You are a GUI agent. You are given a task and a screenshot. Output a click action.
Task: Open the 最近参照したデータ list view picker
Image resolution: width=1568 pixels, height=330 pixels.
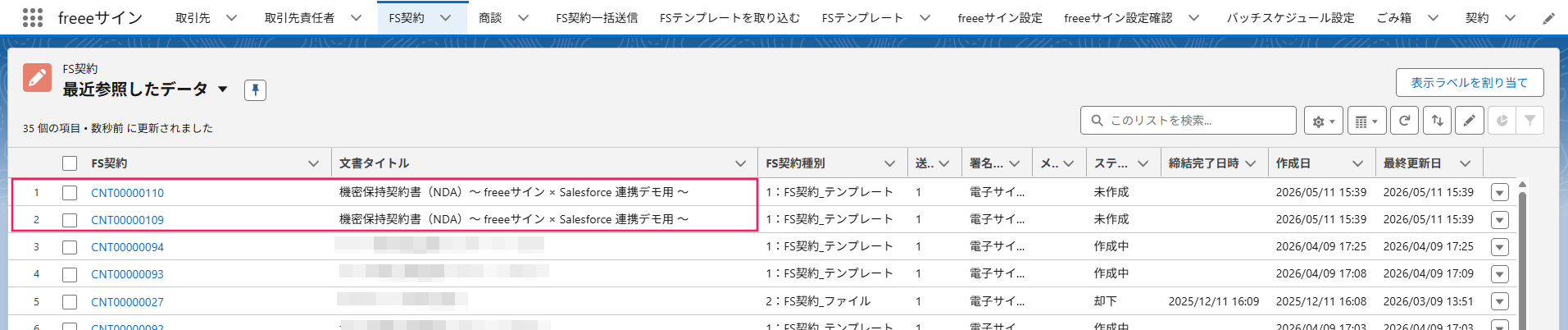tap(223, 89)
